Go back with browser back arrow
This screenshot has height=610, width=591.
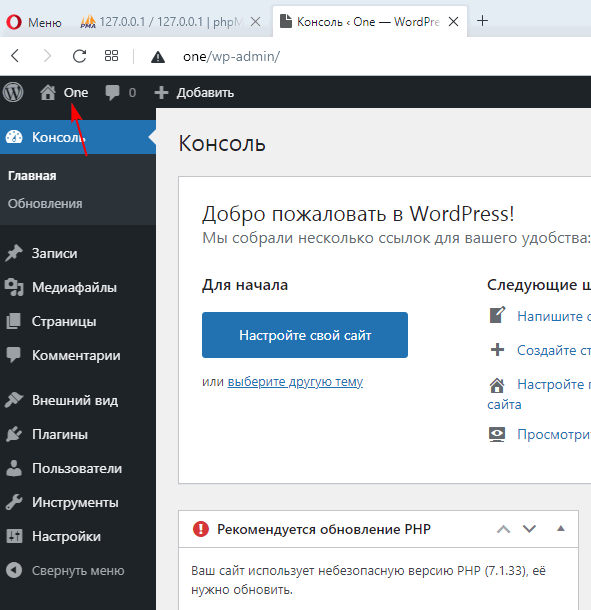click(x=15, y=56)
